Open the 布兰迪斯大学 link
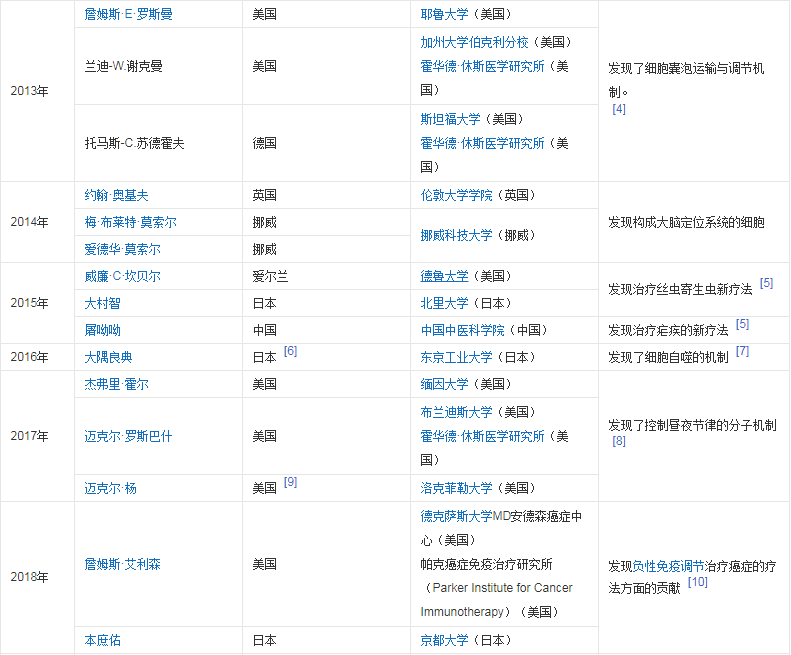This screenshot has height=655, width=791. coord(457,412)
